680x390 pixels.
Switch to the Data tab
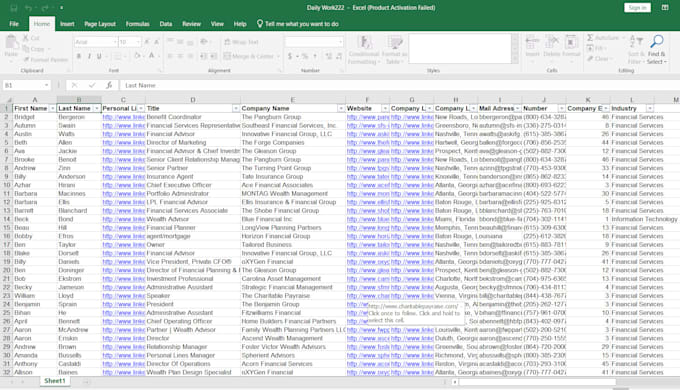point(166,24)
